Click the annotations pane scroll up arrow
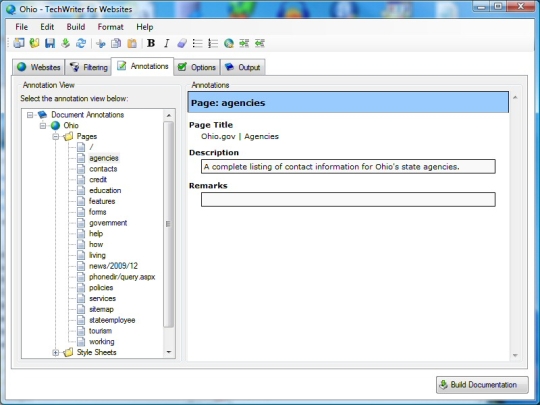 tap(515, 98)
